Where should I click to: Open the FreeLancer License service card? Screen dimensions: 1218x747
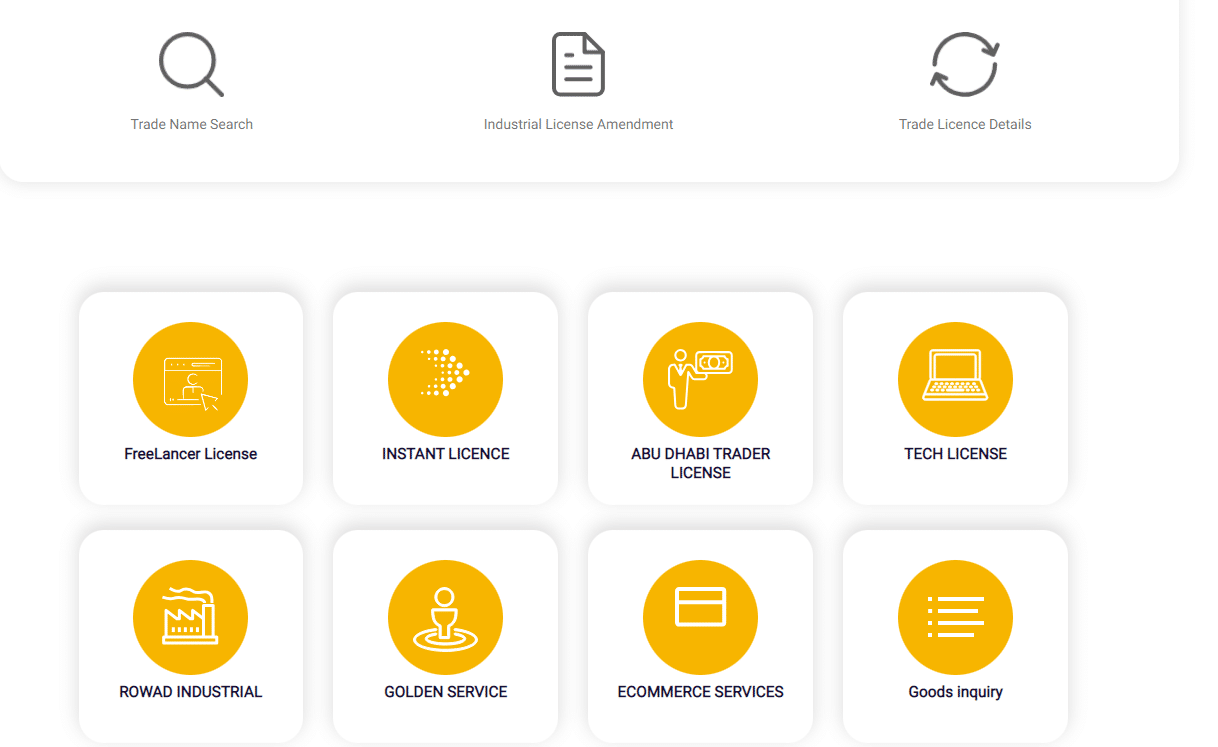(190, 398)
